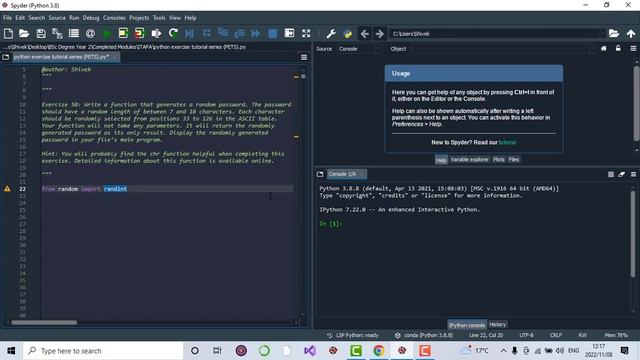Open the Source combo box set to Console

click(x=359, y=49)
